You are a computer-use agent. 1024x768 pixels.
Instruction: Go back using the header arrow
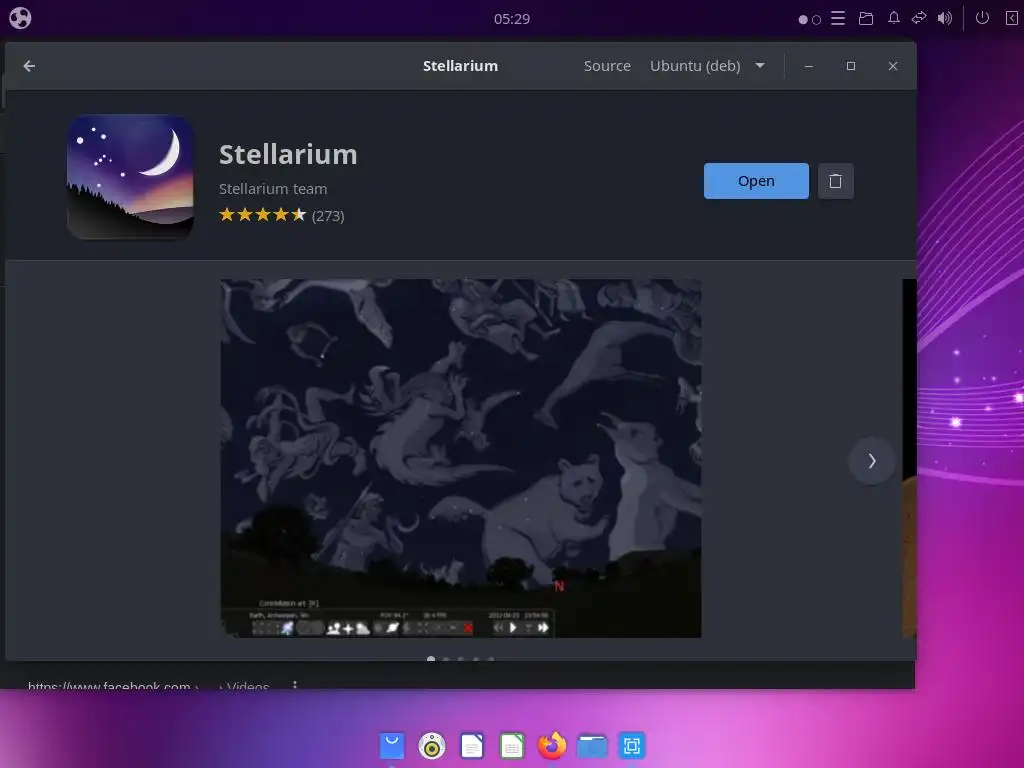(x=29, y=66)
